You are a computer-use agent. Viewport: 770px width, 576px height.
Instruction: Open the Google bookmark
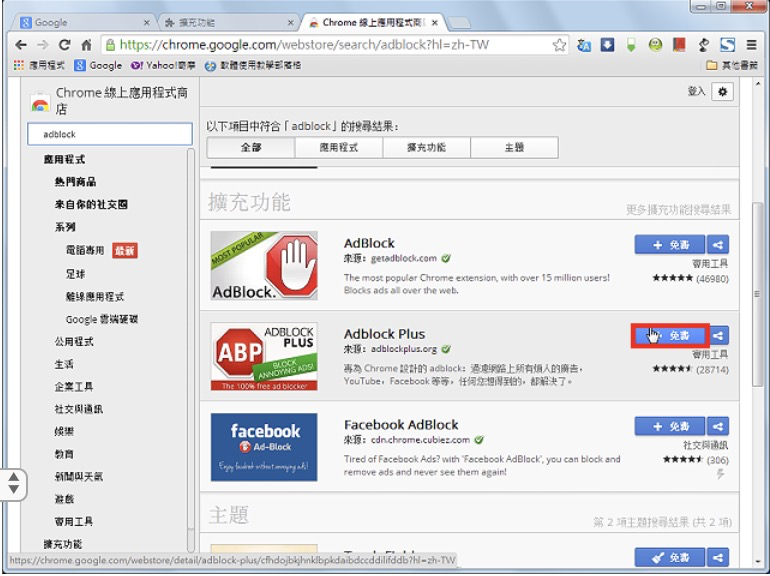[x=98, y=65]
